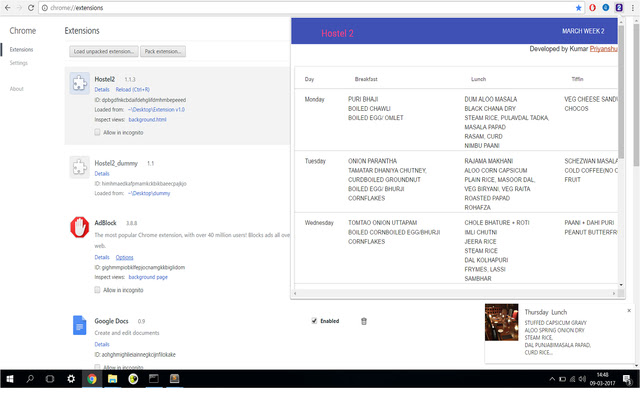Screen dimensions: 640x400
Task: Uncheck Enabled for Google Docs
Action: click(x=314, y=321)
